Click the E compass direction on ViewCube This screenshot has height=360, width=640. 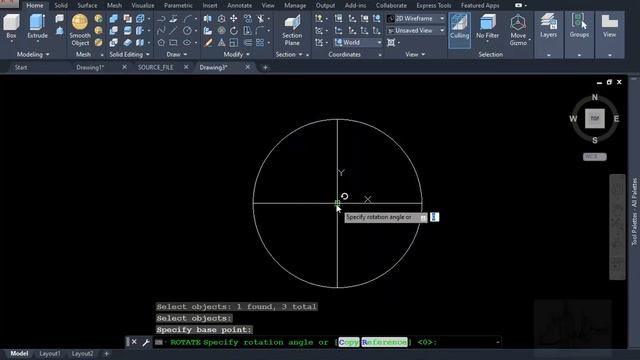click(616, 119)
